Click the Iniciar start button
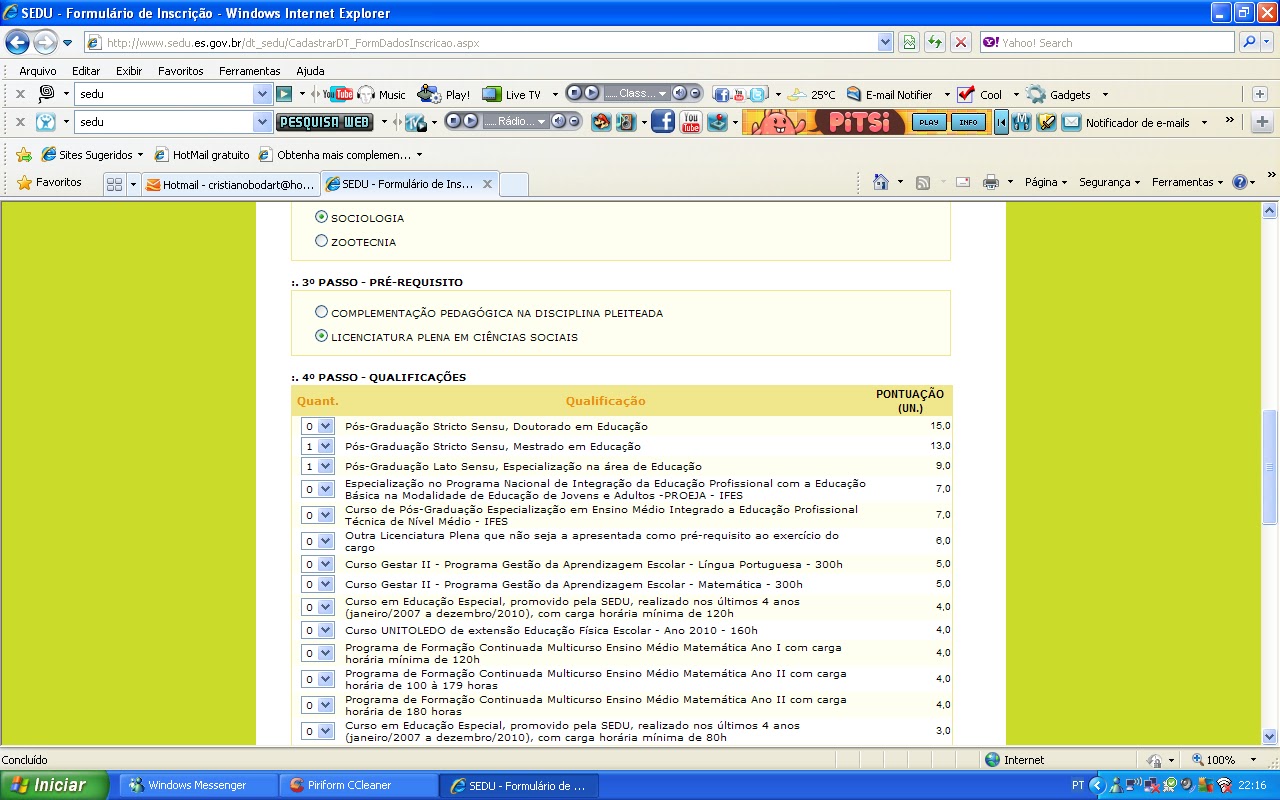This screenshot has width=1280, height=800. (55, 785)
